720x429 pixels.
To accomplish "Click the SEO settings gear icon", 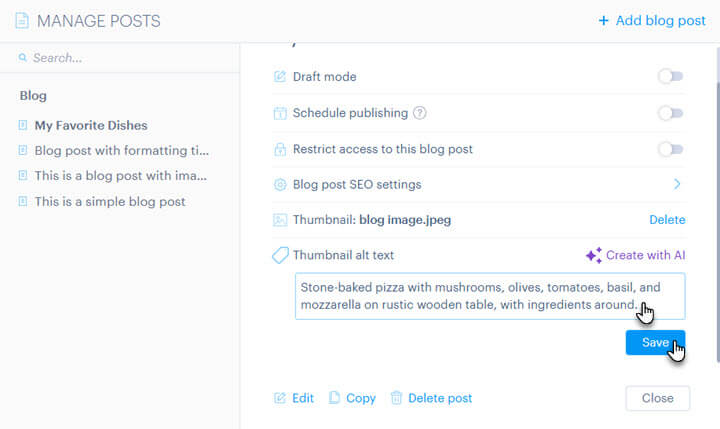I will click(280, 184).
